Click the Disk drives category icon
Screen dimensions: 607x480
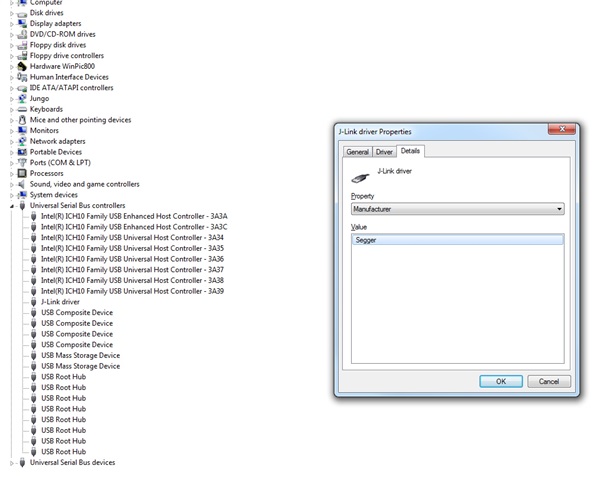click(x=22, y=14)
